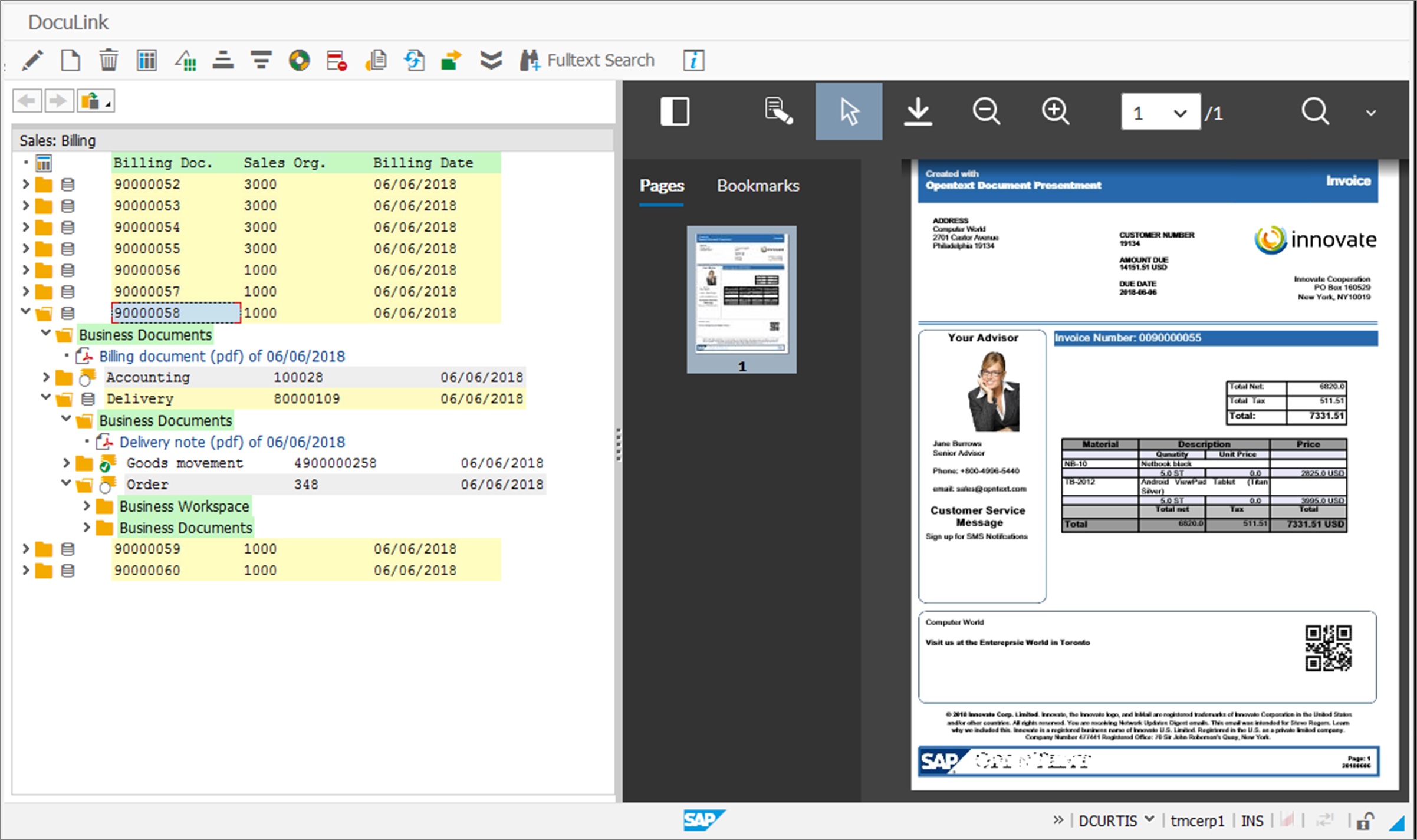Switch to the Pages tab
The image size is (1417, 840).
[662, 186]
